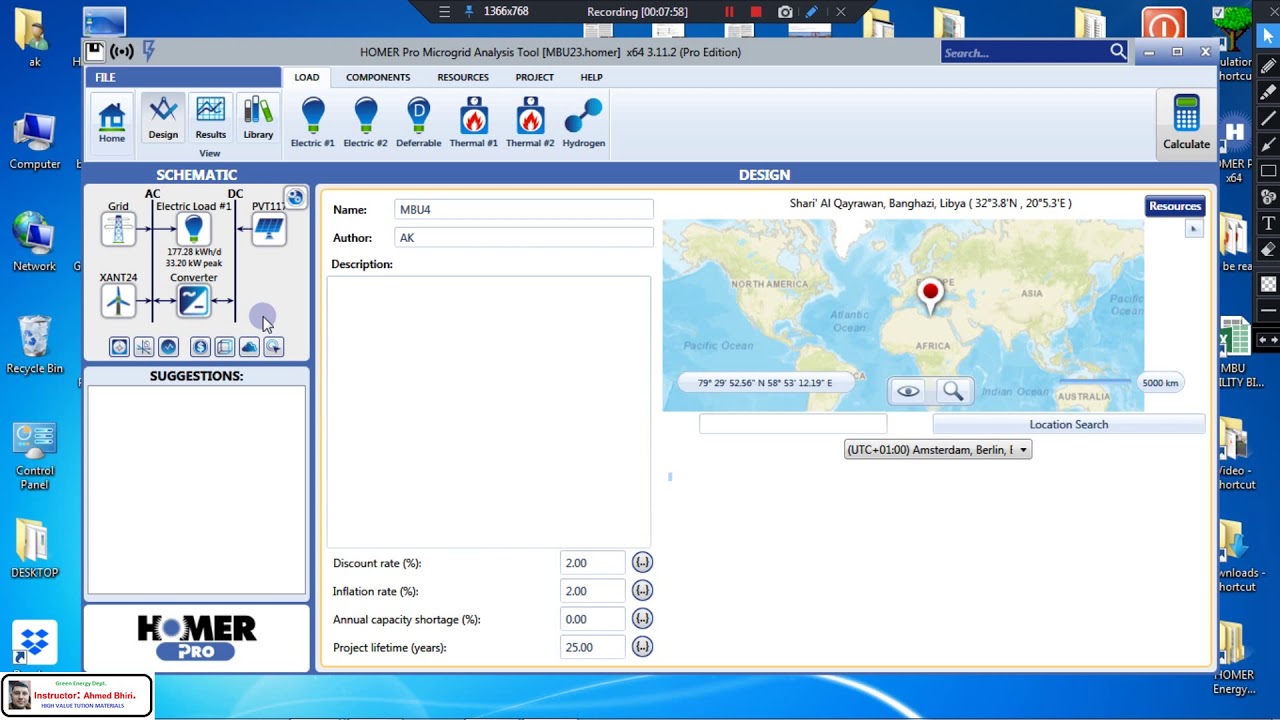The image size is (1280, 720).
Task: Open Electric Load #1 in schematic
Action: 194,229
